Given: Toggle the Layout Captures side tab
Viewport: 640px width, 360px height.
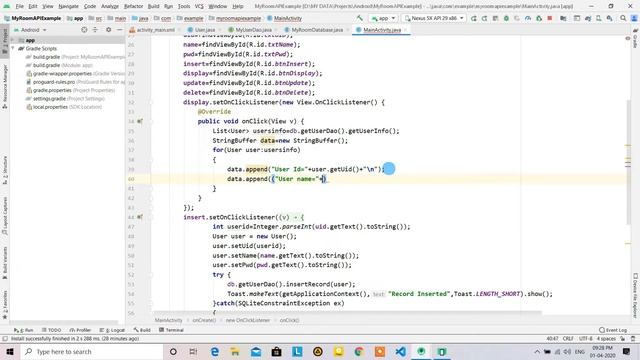Looking at the screenshot, I should tap(5, 216).
